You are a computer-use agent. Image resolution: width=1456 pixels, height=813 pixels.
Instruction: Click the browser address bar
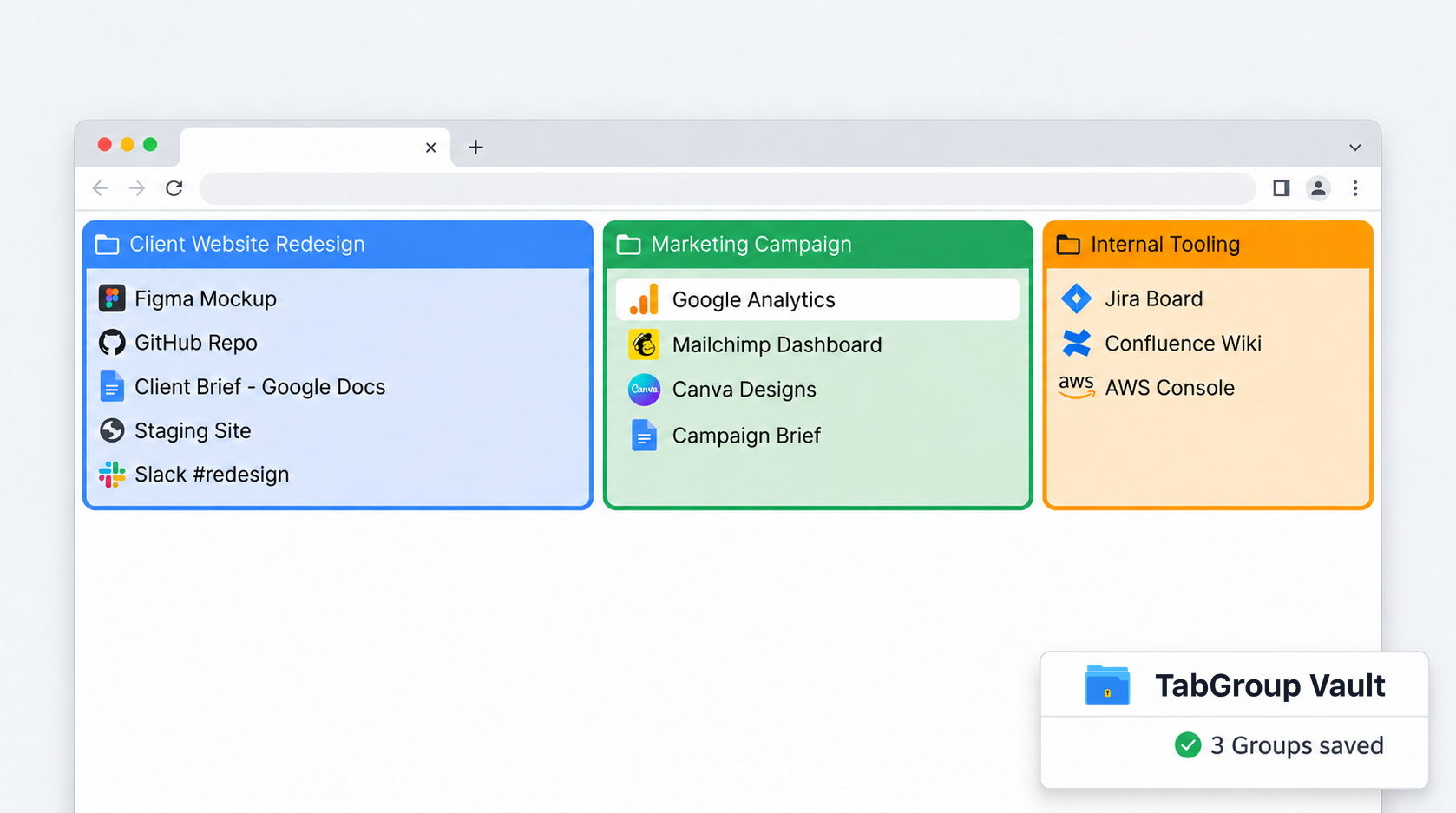pyautogui.click(x=727, y=188)
